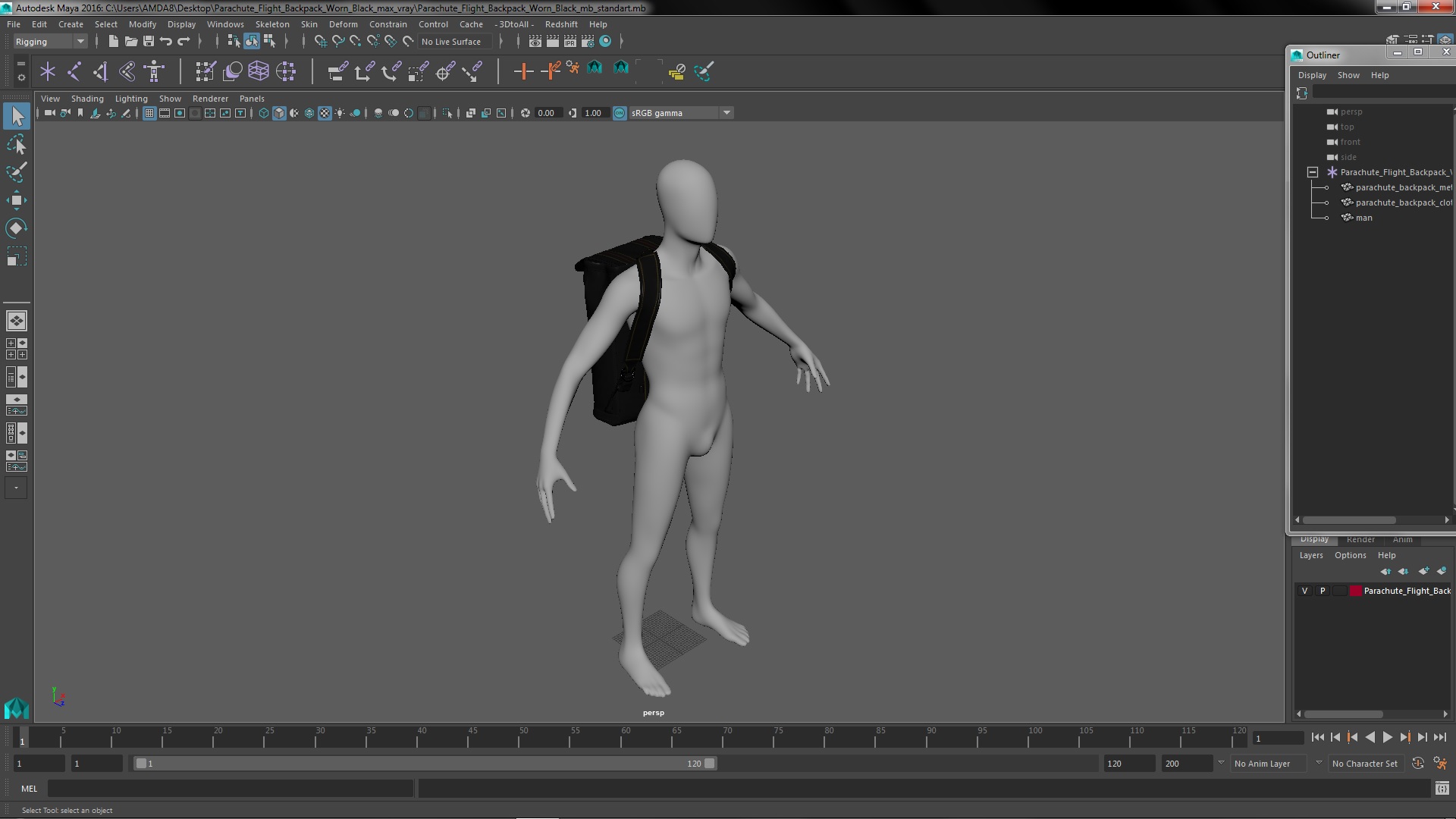Toggle smooth shade all cube icon
This screenshot has width=1456, height=819.
[x=279, y=113]
